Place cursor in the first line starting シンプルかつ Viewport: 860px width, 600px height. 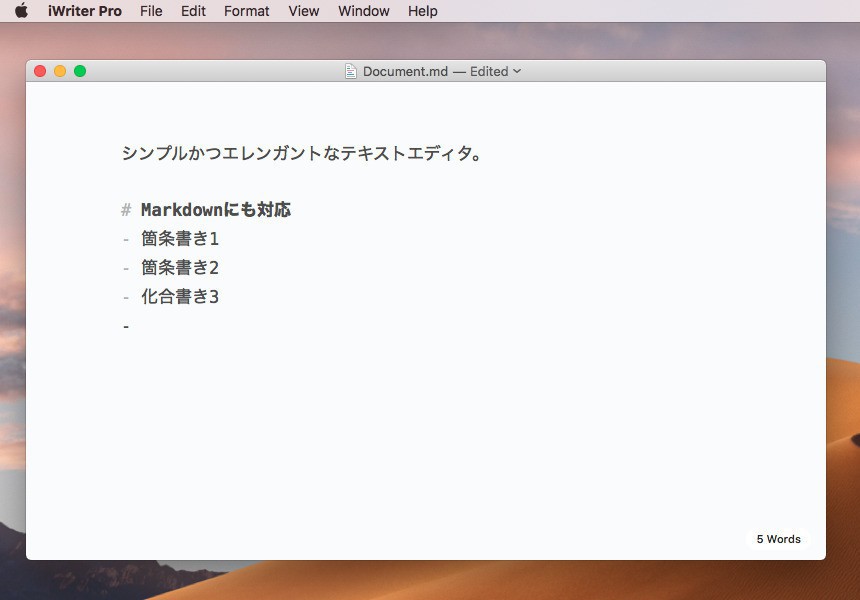point(302,154)
